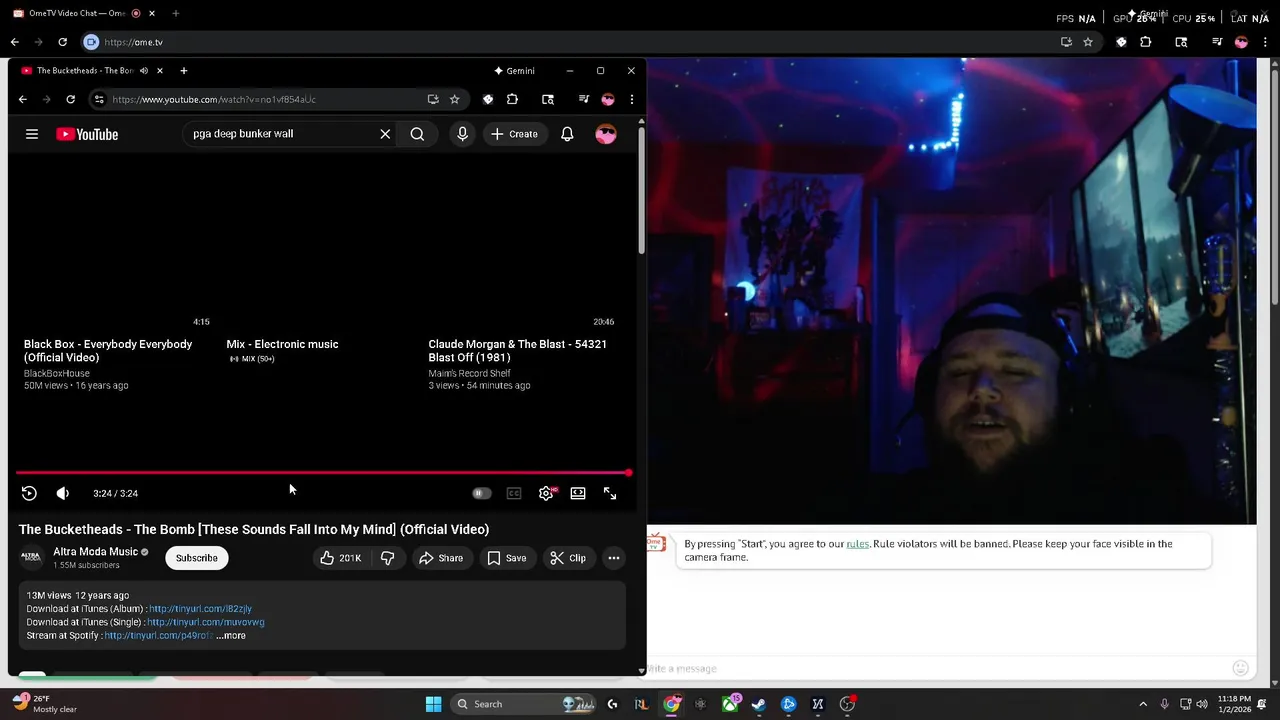
Task: Close The Bucketheads YouTube tab
Action: 159,71
